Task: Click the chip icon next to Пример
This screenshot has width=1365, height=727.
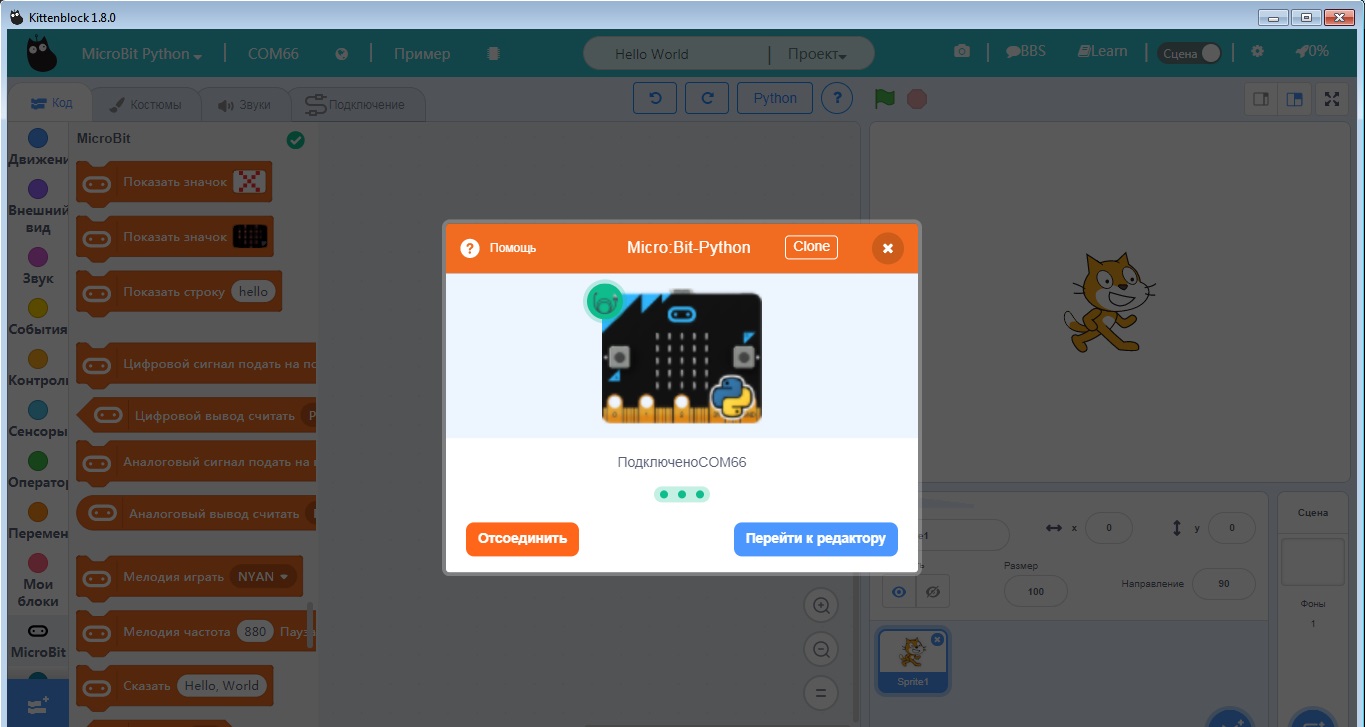Action: pos(493,54)
